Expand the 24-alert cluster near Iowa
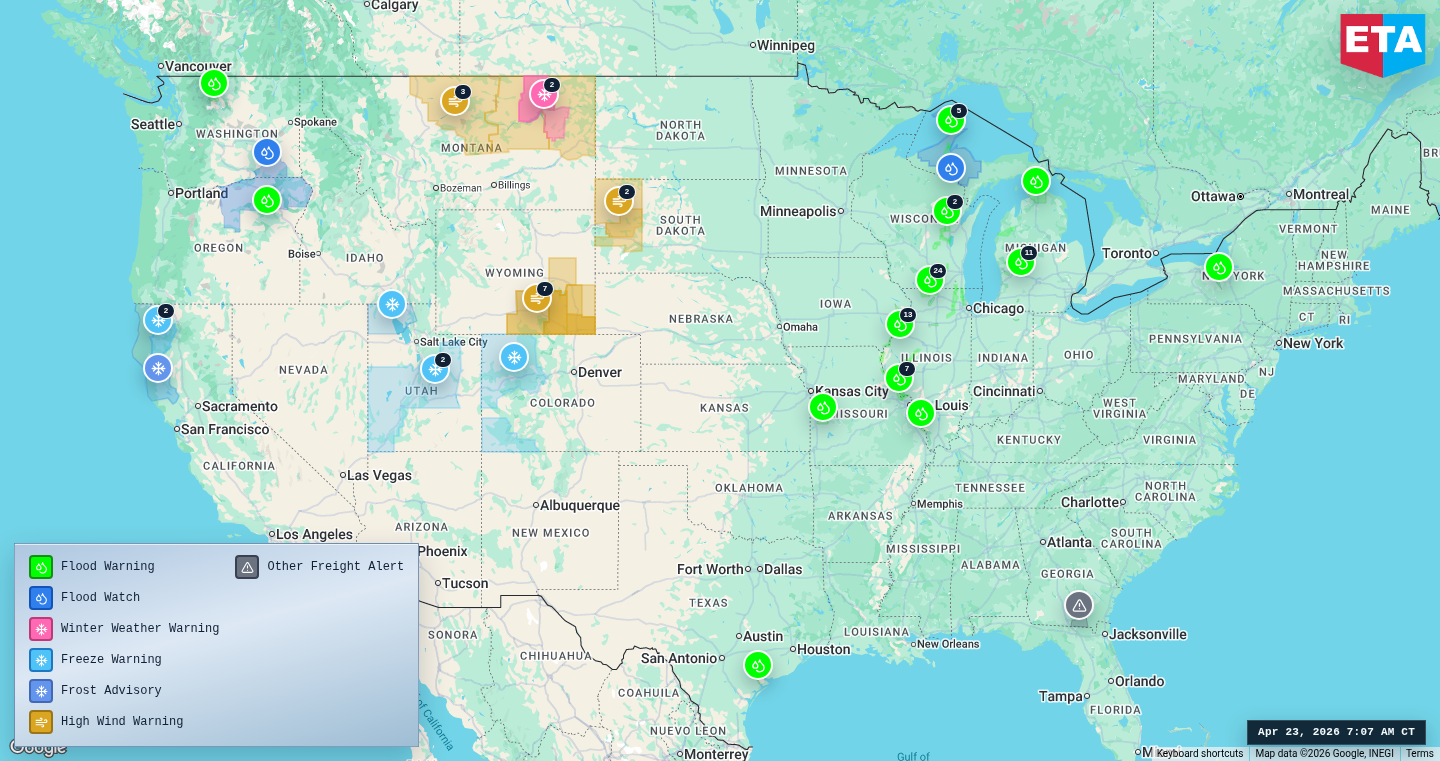This screenshot has width=1440, height=761. [x=930, y=281]
